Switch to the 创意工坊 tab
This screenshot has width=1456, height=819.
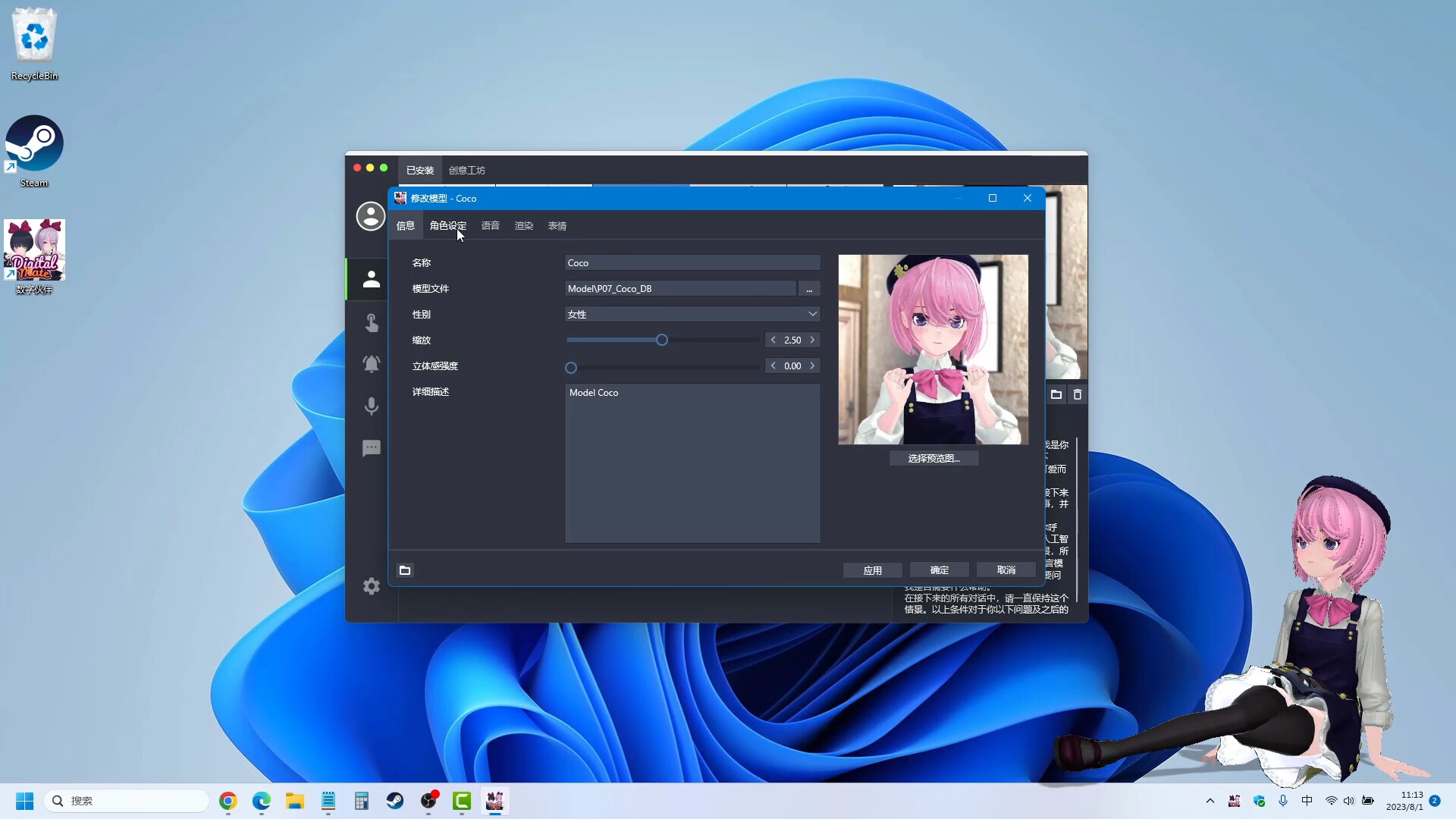click(467, 170)
